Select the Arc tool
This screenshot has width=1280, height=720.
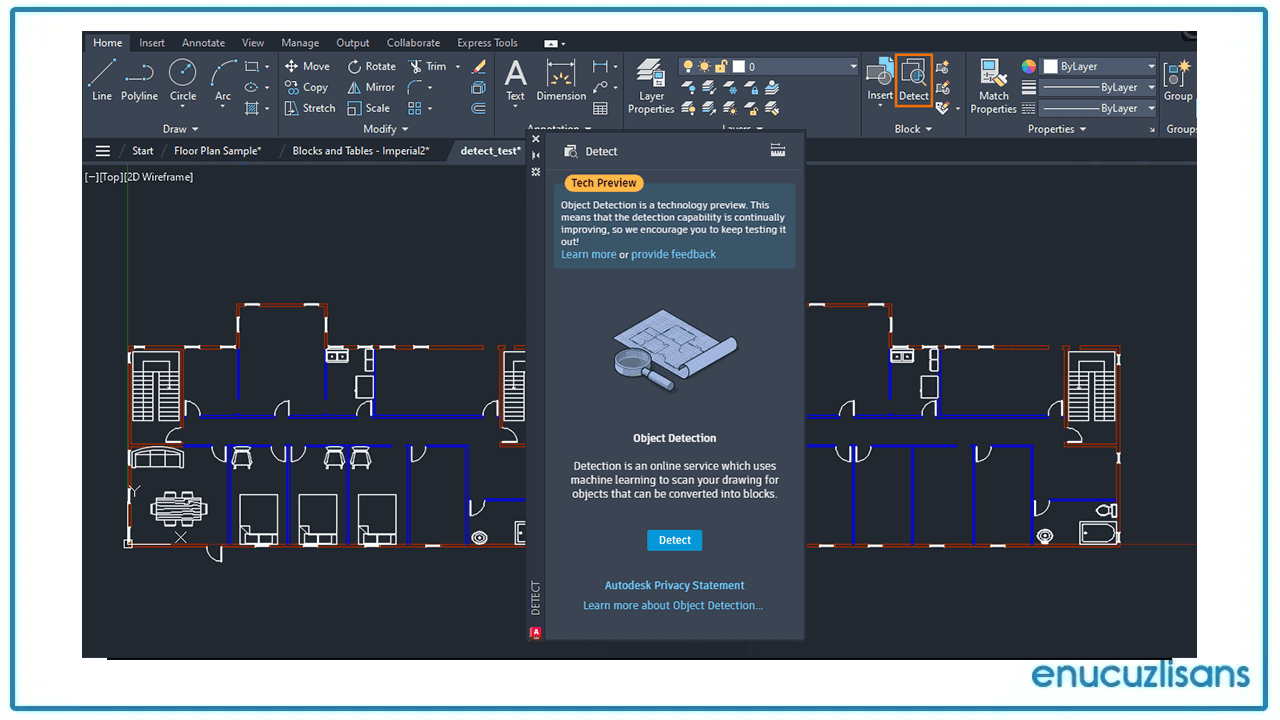pos(223,80)
